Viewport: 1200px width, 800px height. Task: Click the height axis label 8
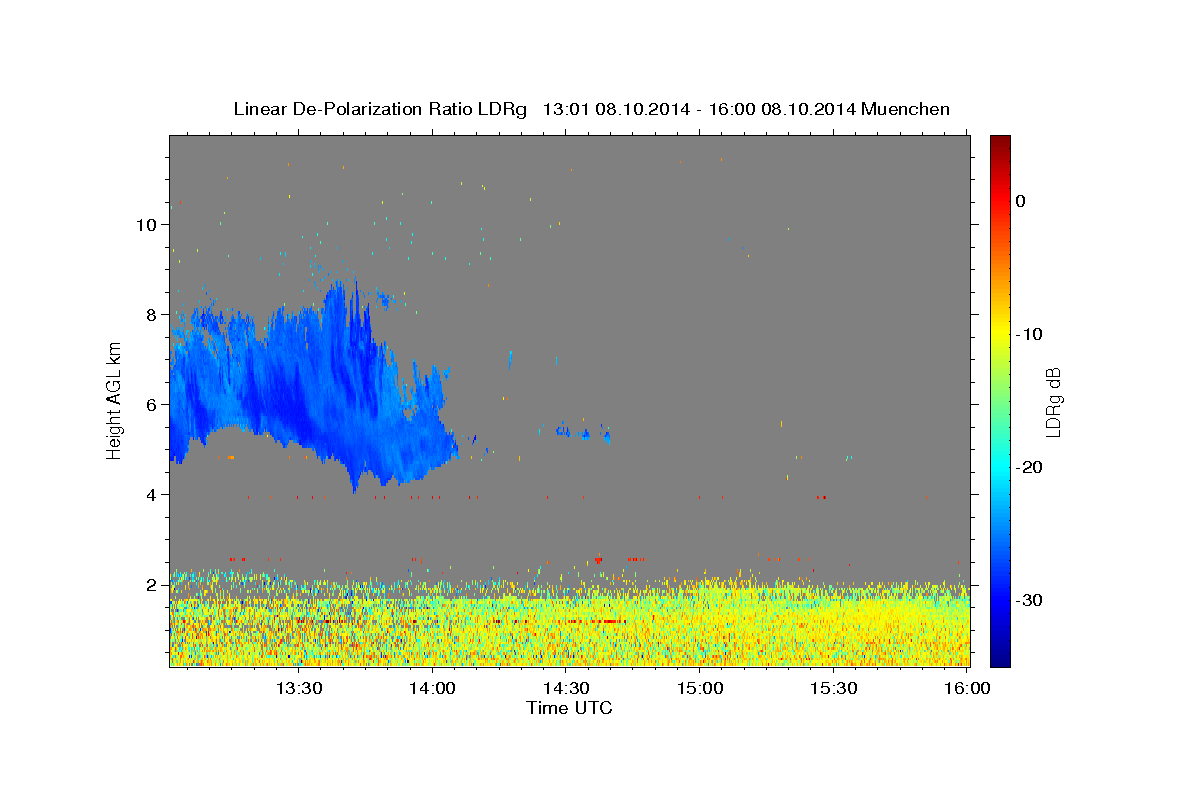click(151, 314)
